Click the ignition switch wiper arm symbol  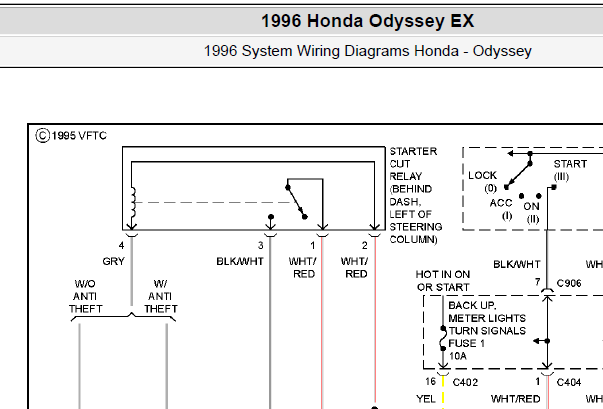[518, 175]
